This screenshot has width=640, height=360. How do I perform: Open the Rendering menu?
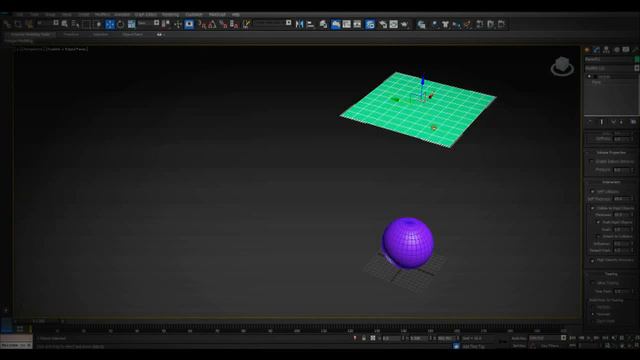click(x=171, y=15)
